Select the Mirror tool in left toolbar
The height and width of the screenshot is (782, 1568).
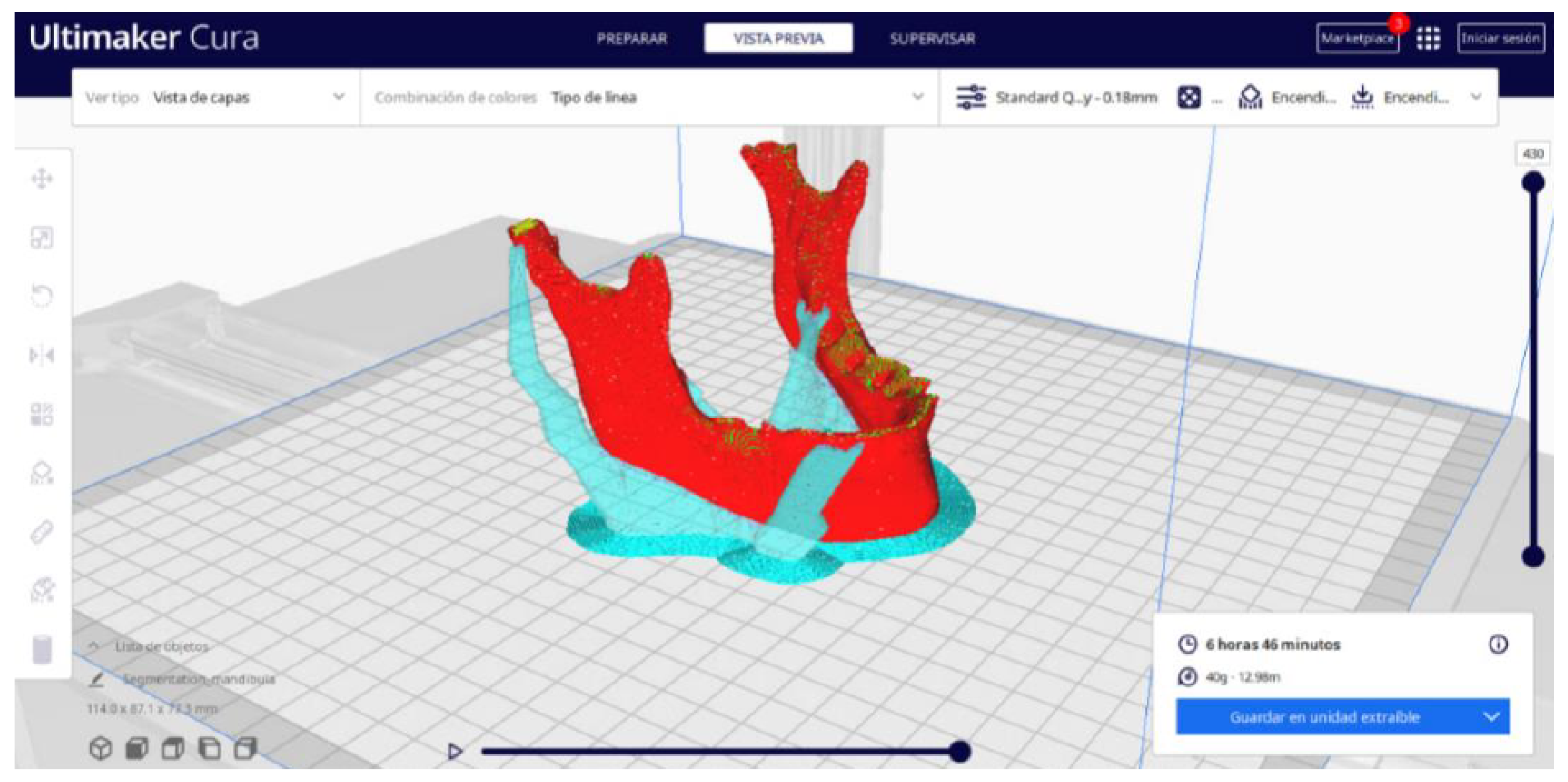[41, 355]
